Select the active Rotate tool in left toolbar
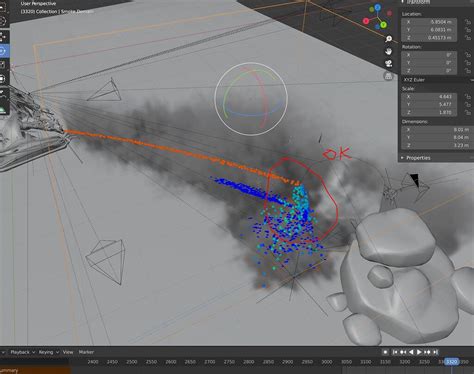 (x=3, y=51)
